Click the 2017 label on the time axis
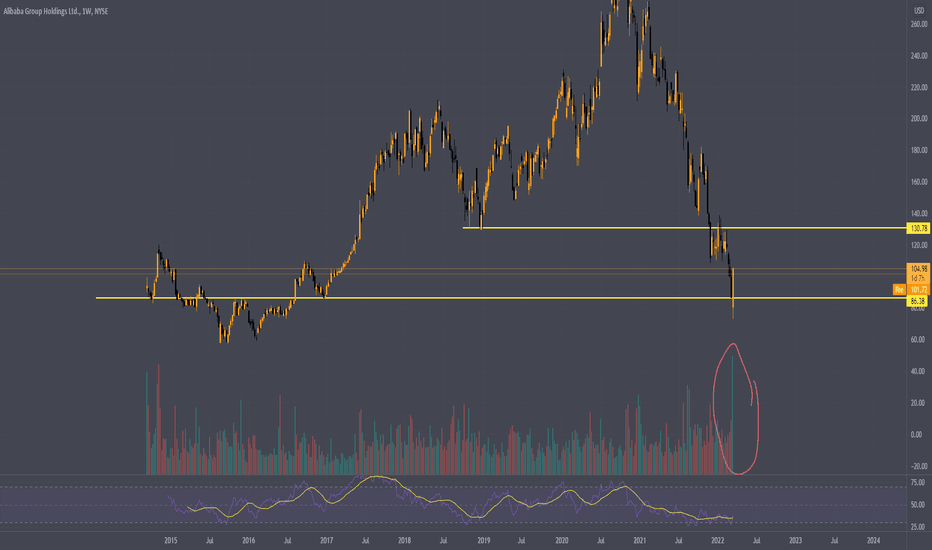This screenshot has width=932, height=550. tap(326, 540)
